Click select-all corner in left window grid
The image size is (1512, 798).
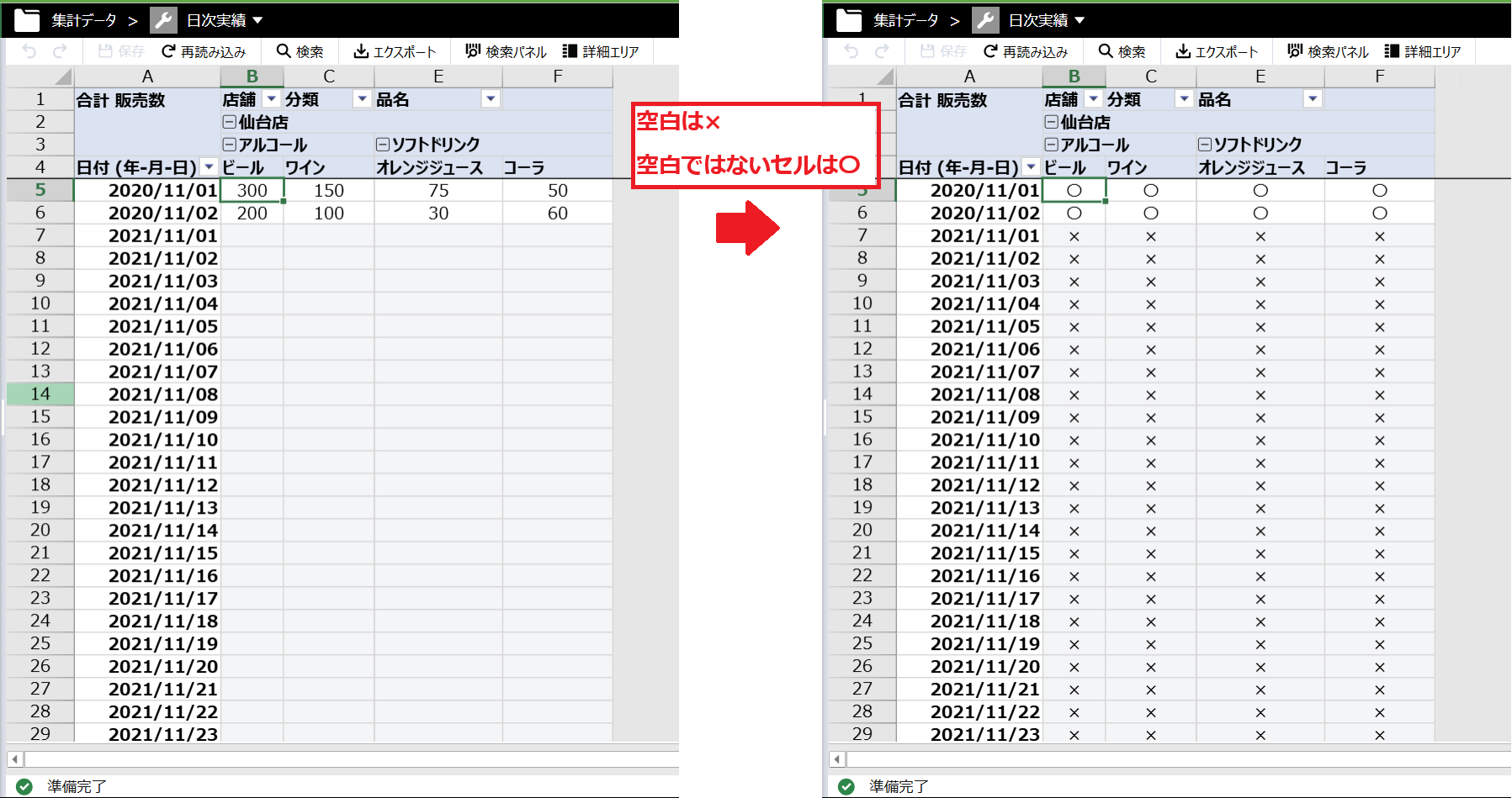pyautogui.click(x=40, y=77)
